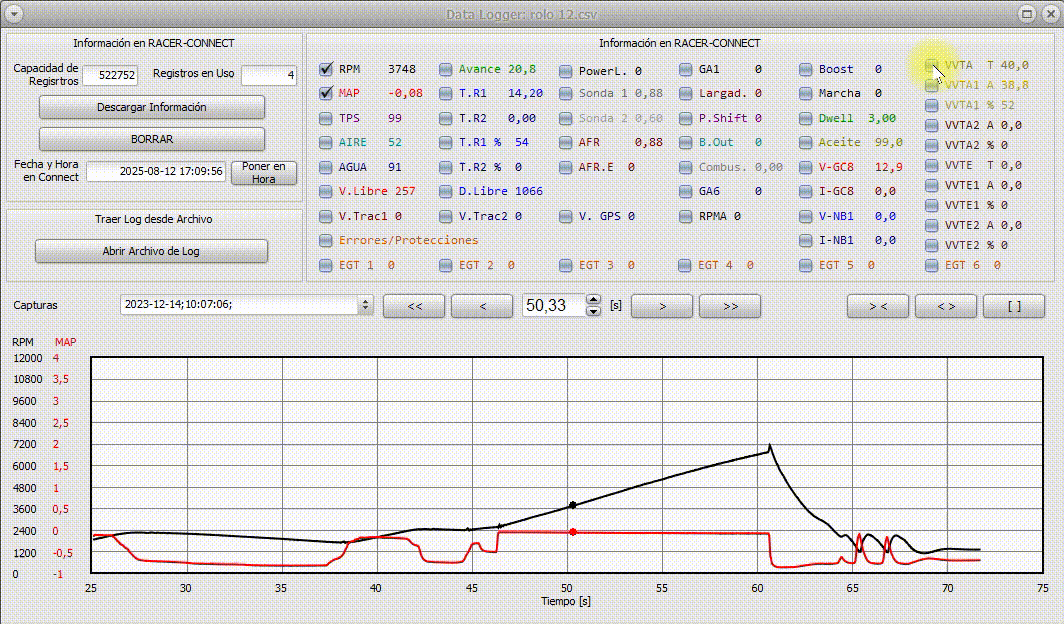Toggle the AFR channel checkbox
Image resolution: width=1064 pixels, height=624 pixels.
[x=566, y=143]
